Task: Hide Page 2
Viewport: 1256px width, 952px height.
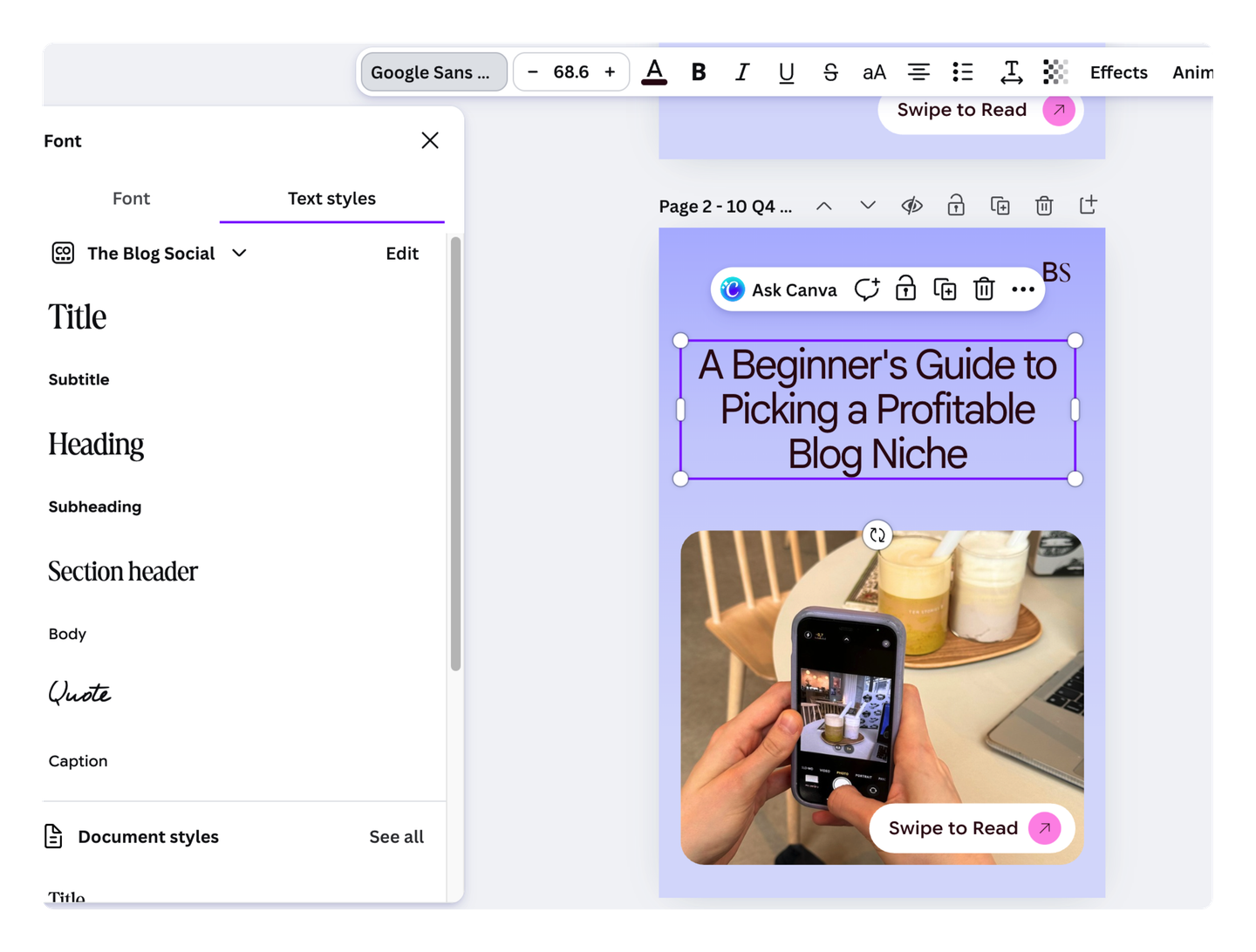Action: [x=912, y=206]
